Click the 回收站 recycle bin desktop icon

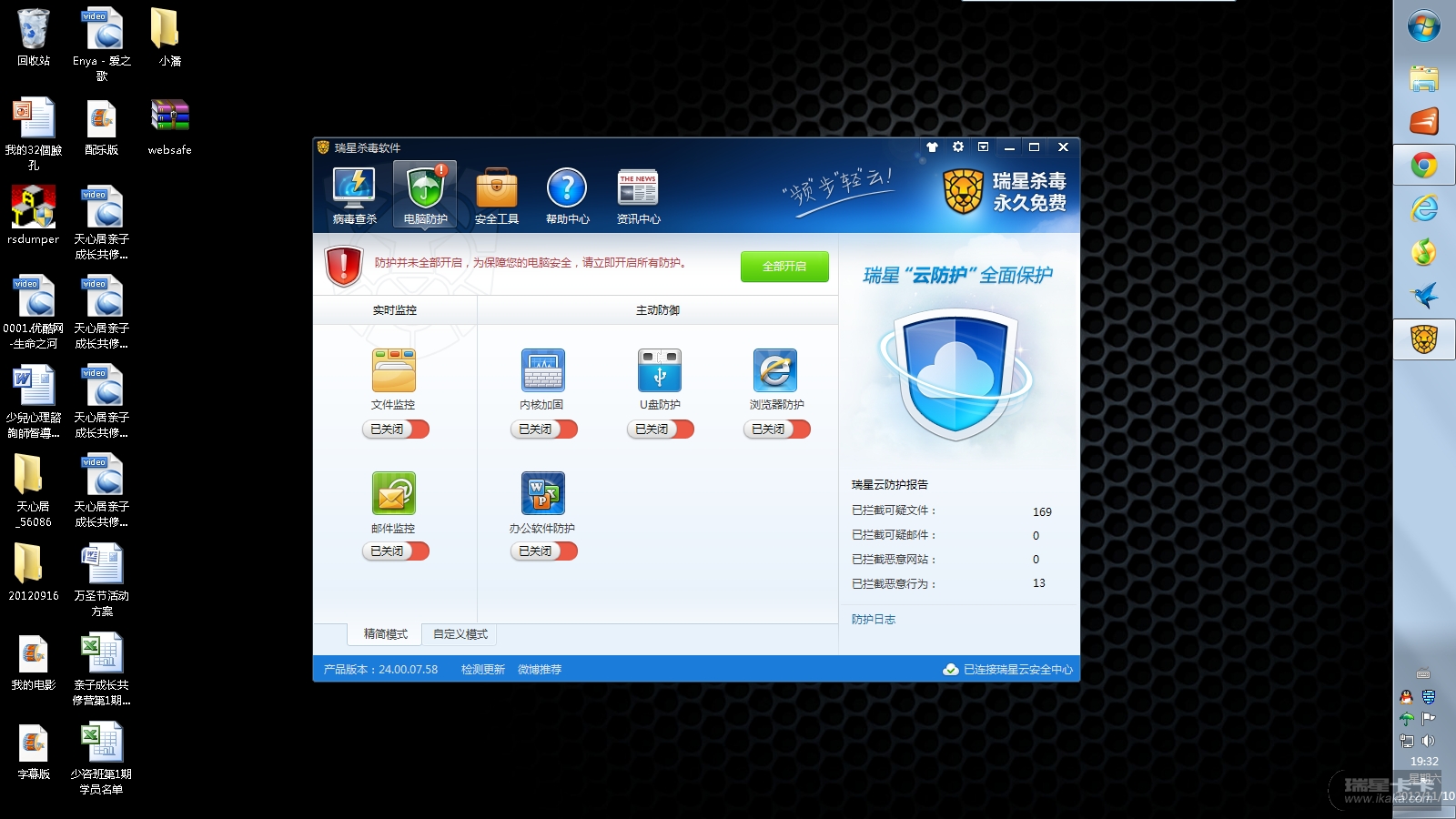[x=34, y=37]
